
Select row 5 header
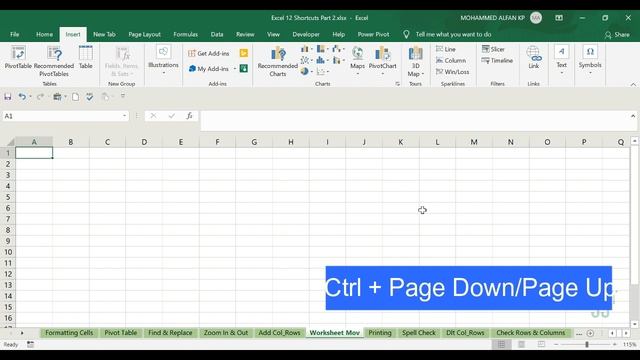pyautogui.click(x=7, y=197)
